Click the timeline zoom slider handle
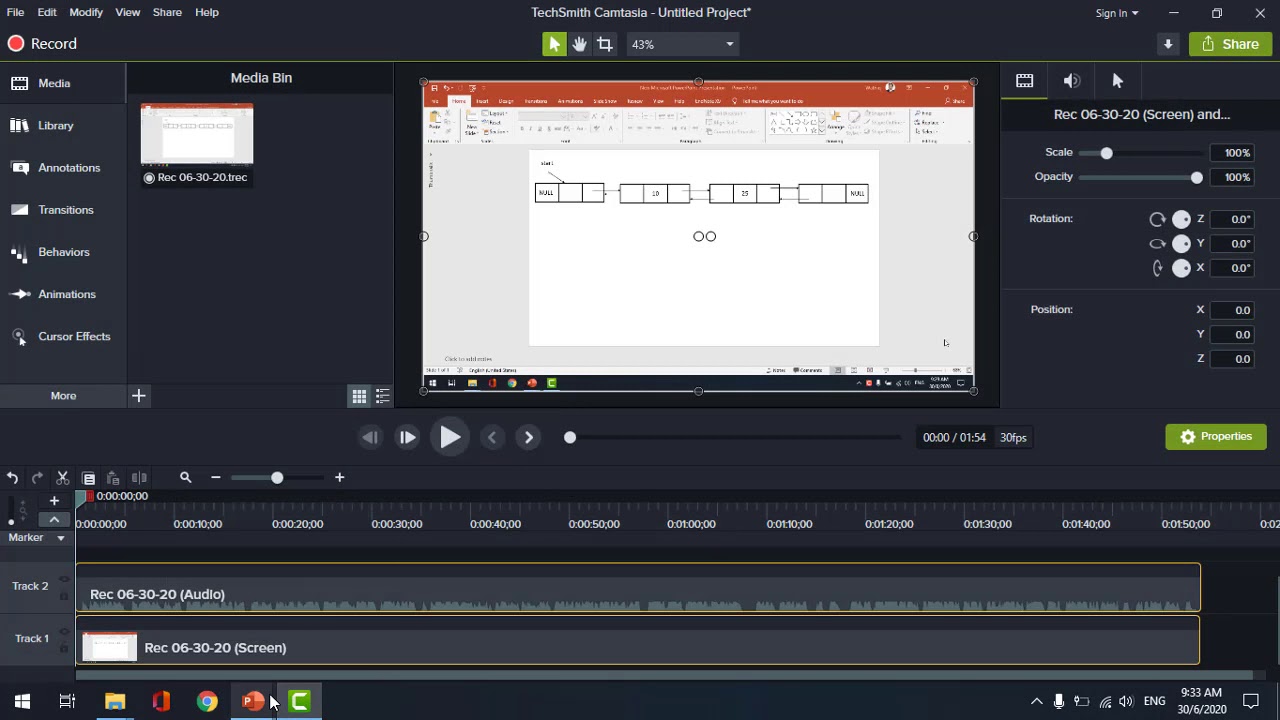Screen dimensions: 1280x720 tap(277, 478)
